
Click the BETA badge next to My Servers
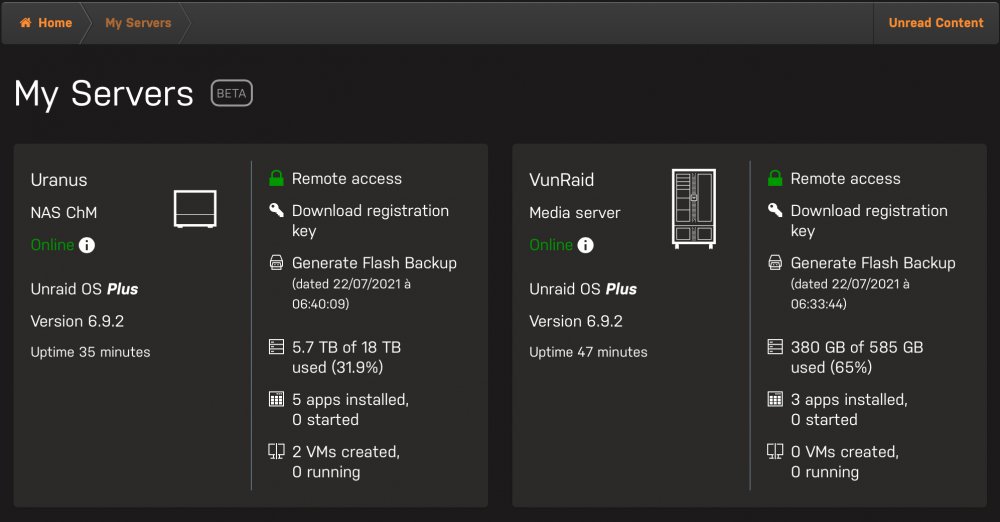point(232,93)
